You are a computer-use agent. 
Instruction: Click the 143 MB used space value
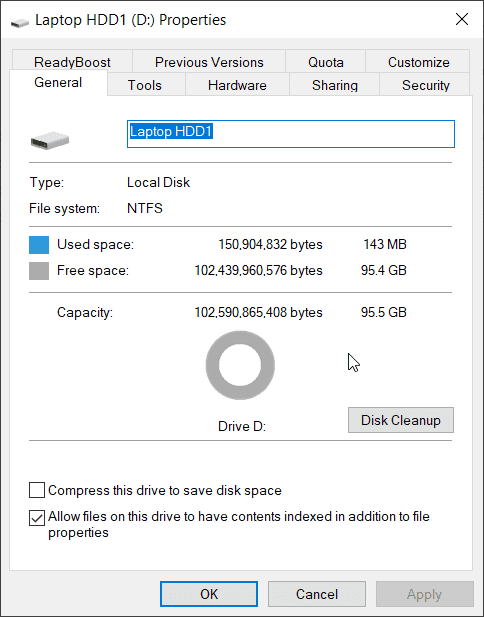click(384, 245)
